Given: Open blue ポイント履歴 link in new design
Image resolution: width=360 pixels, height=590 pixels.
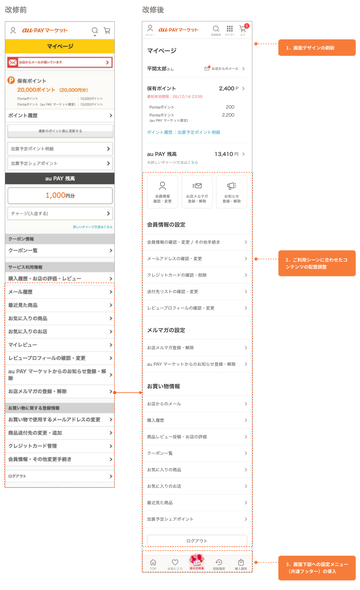Looking at the screenshot, I should [x=159, y=132].
